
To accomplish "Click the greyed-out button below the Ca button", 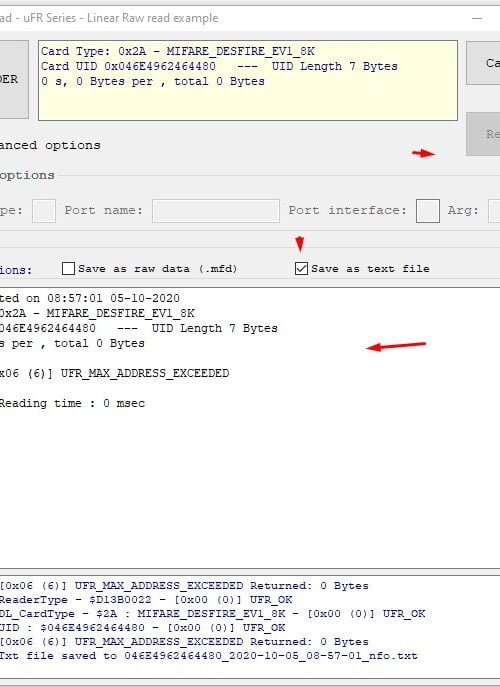I will (x=483, y=134).
